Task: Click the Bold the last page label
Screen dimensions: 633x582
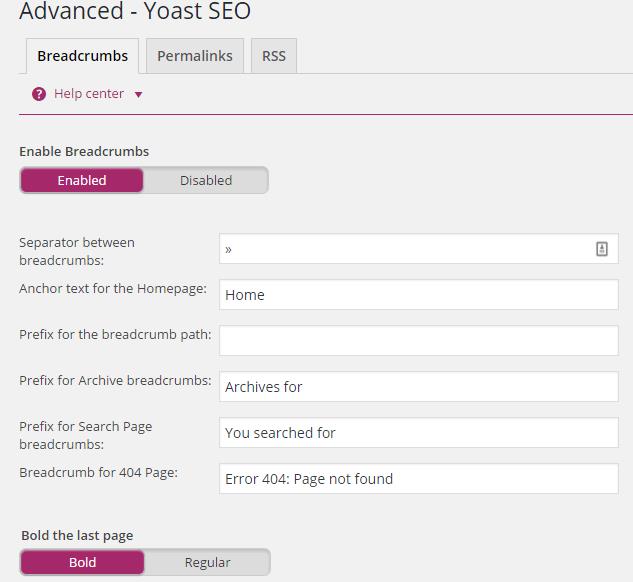Action: (77, 536)
